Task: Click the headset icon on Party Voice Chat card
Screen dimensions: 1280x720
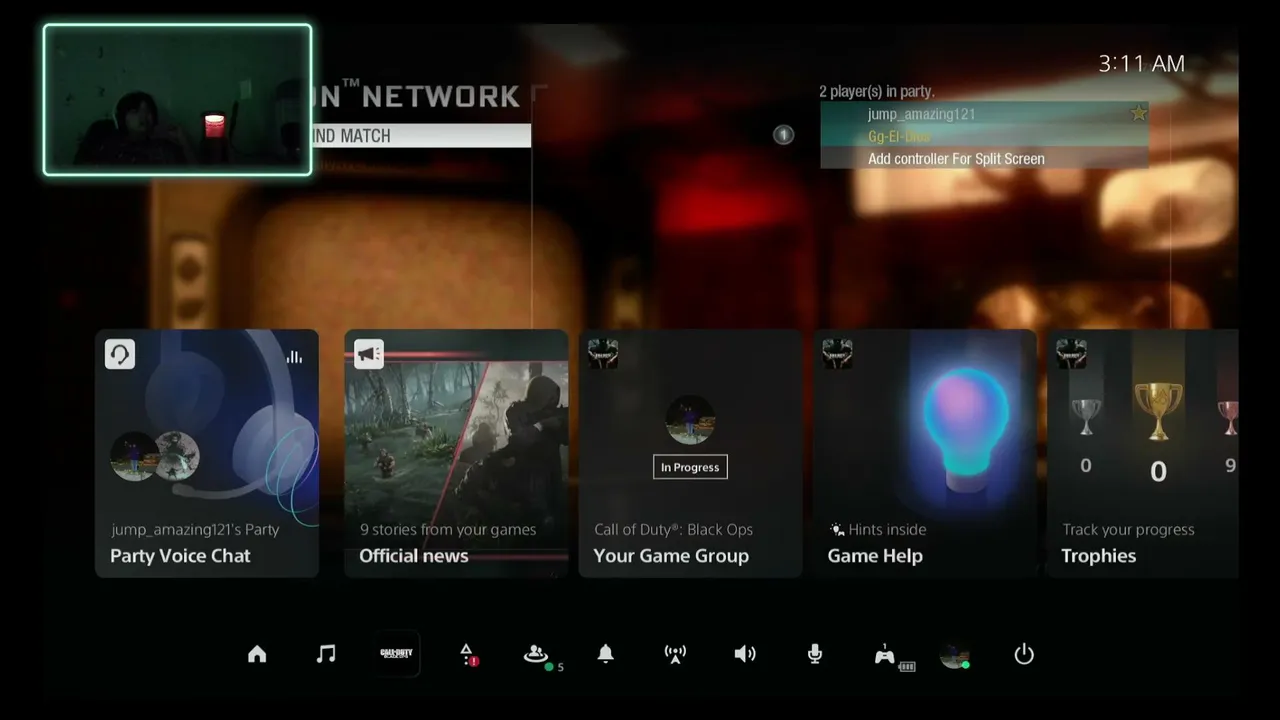Action: click(120, 354)
